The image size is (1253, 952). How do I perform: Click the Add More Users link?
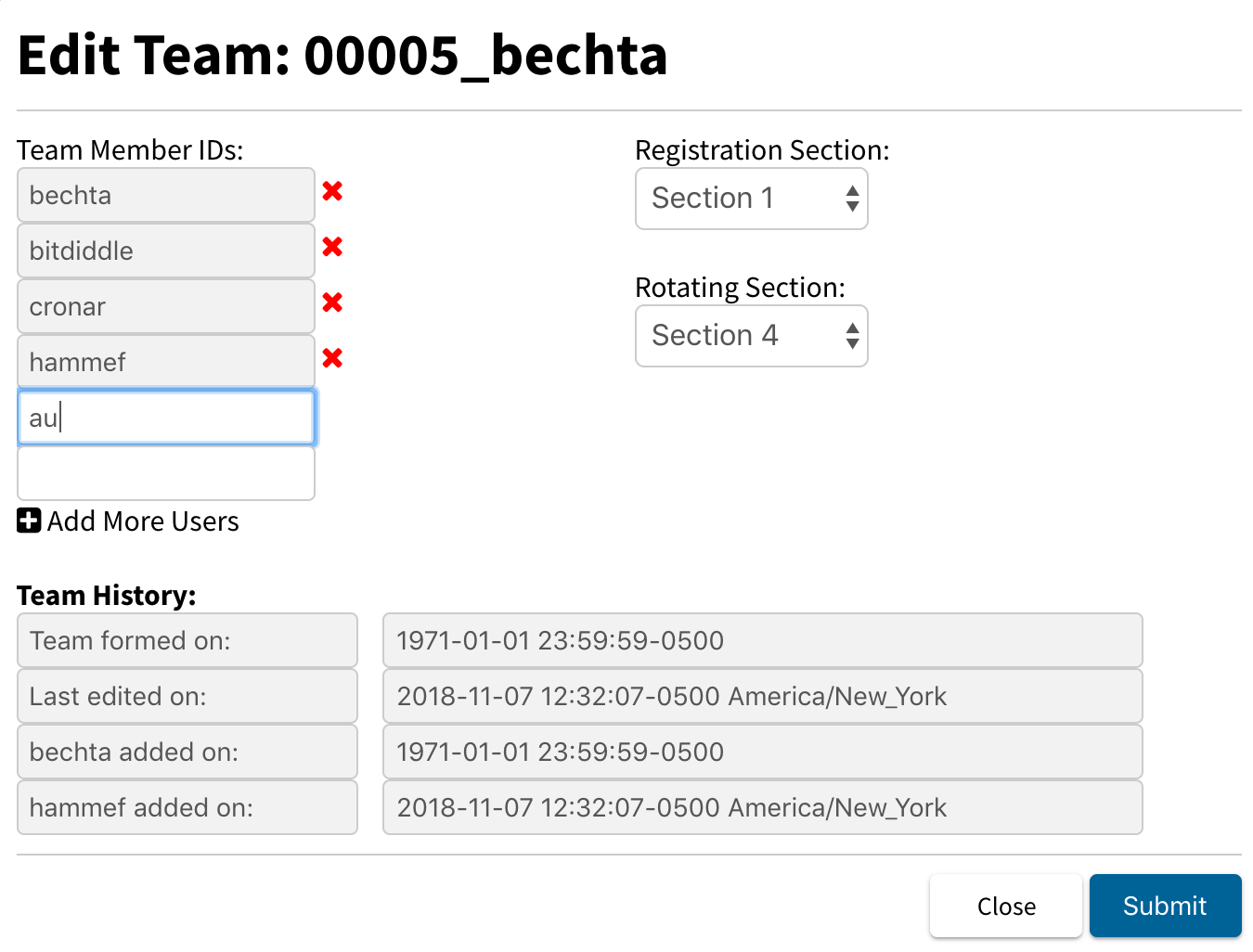[144, 521]
